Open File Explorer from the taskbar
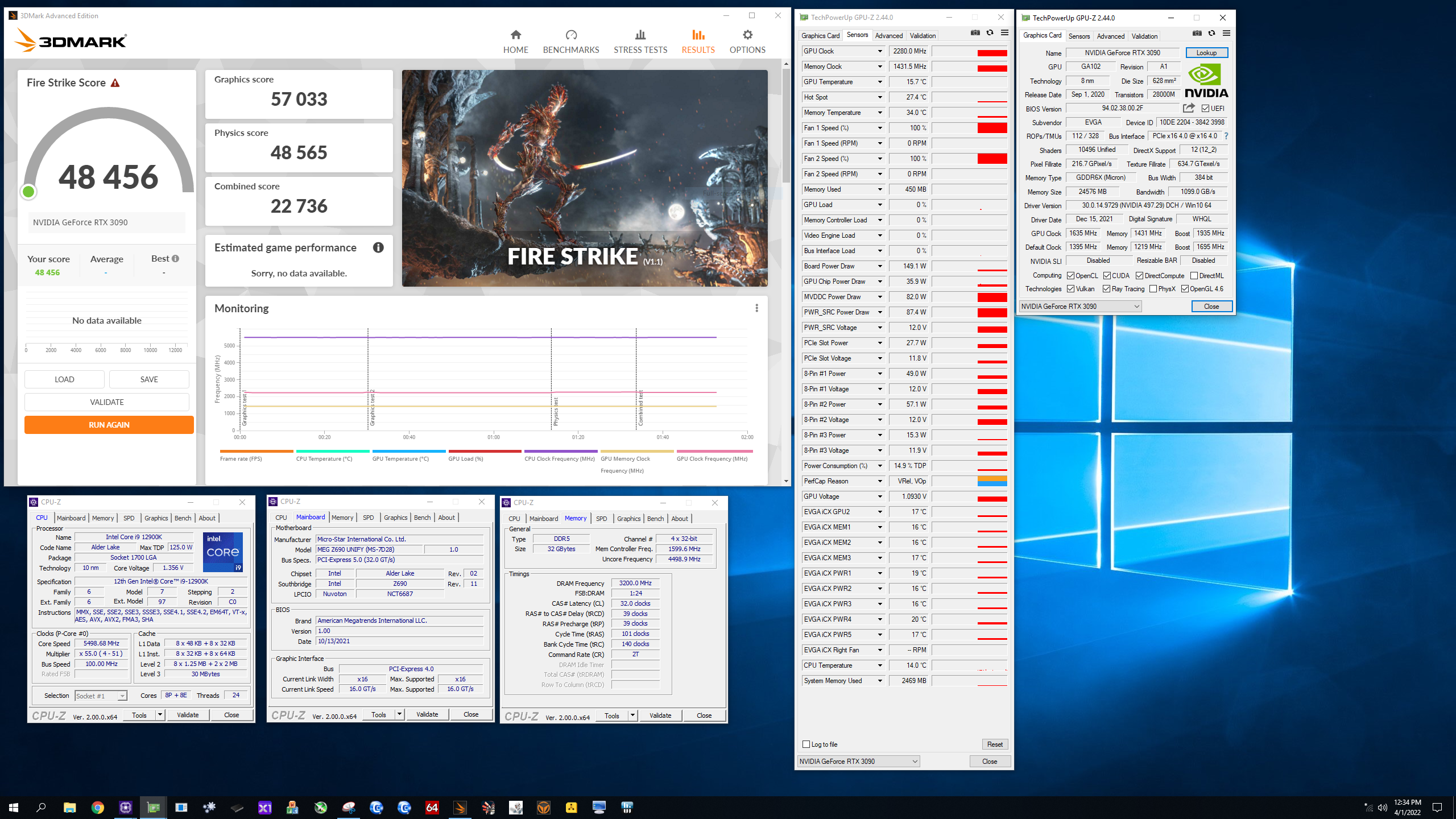Viewport: 1456px width, 819px height. point(69,807)
